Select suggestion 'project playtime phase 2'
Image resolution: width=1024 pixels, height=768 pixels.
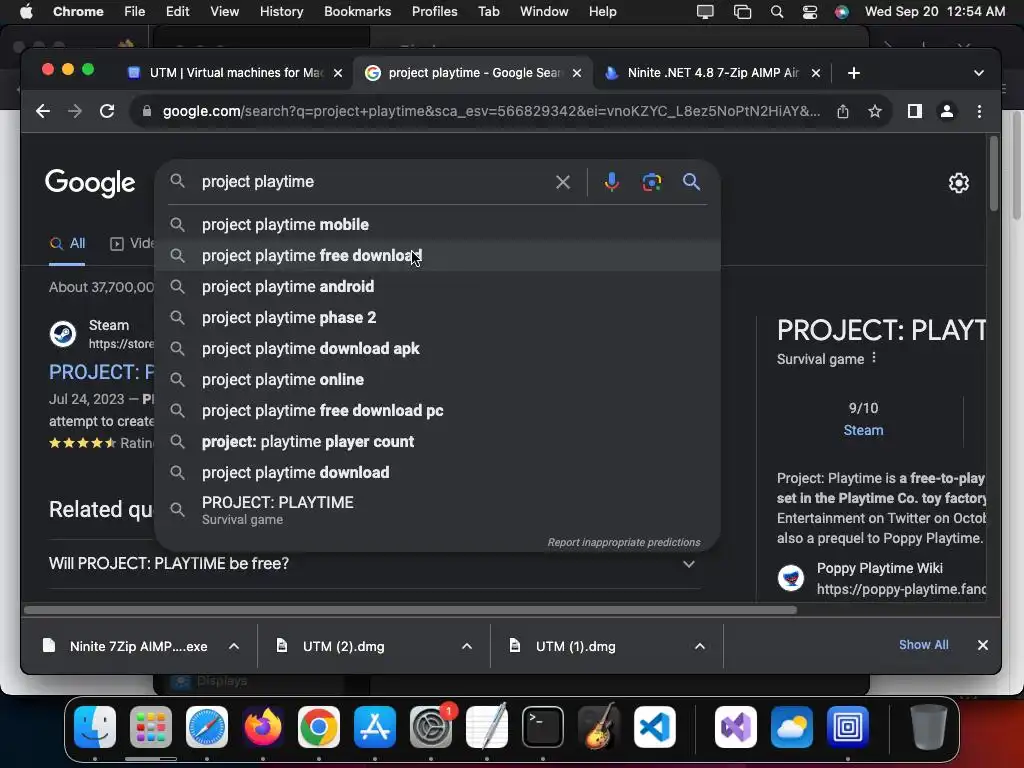coord(438,317)
